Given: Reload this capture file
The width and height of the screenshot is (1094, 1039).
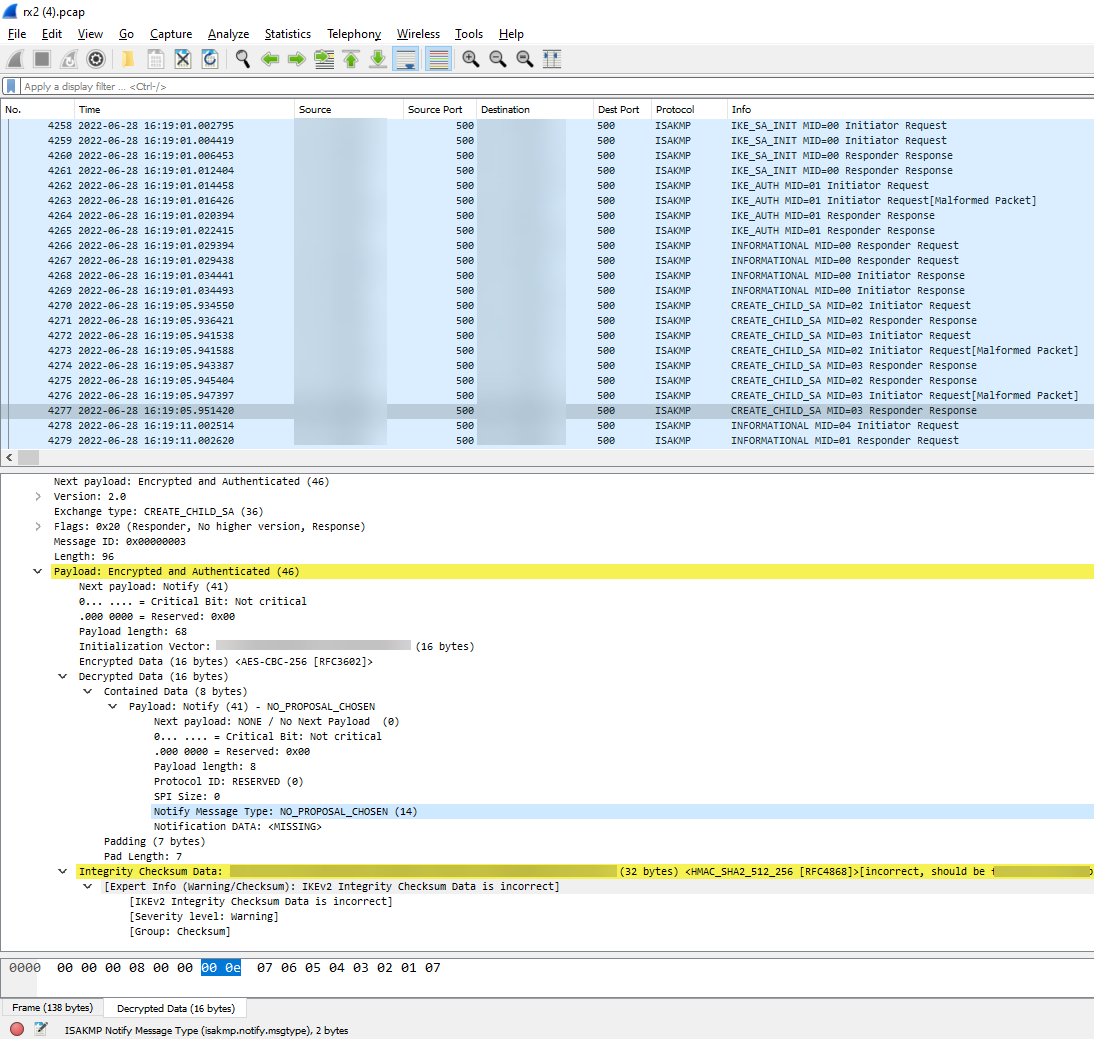Looking at the screenshot, I should click(210, 59).
